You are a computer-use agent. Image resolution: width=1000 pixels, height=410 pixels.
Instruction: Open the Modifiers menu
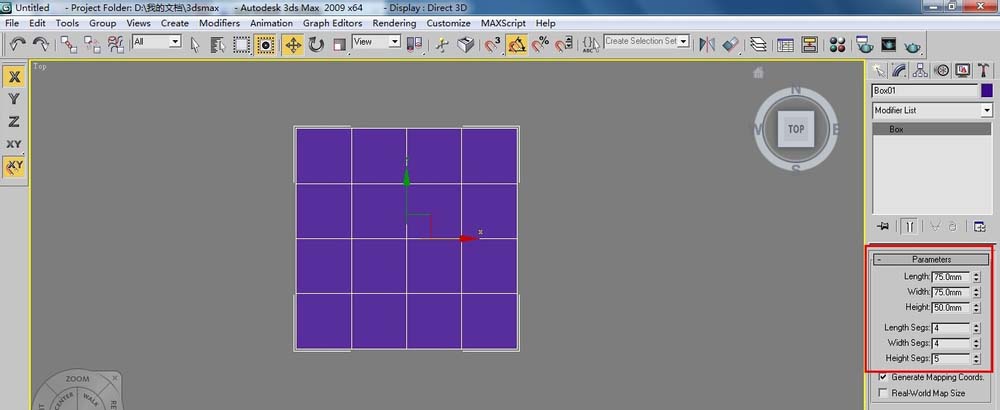click(x=219, y=23)
